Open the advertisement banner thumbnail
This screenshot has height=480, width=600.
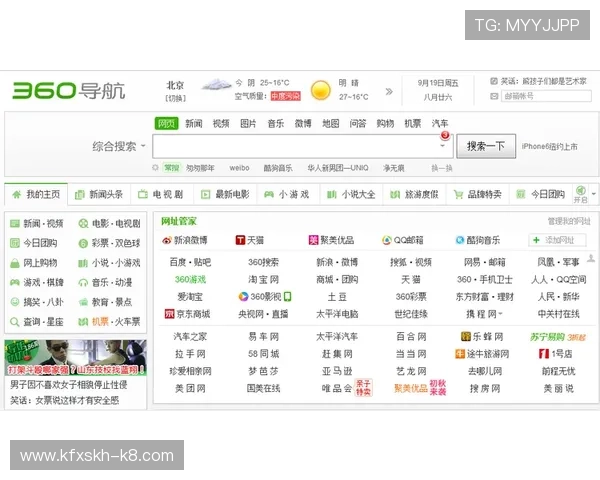click(75, 357)
